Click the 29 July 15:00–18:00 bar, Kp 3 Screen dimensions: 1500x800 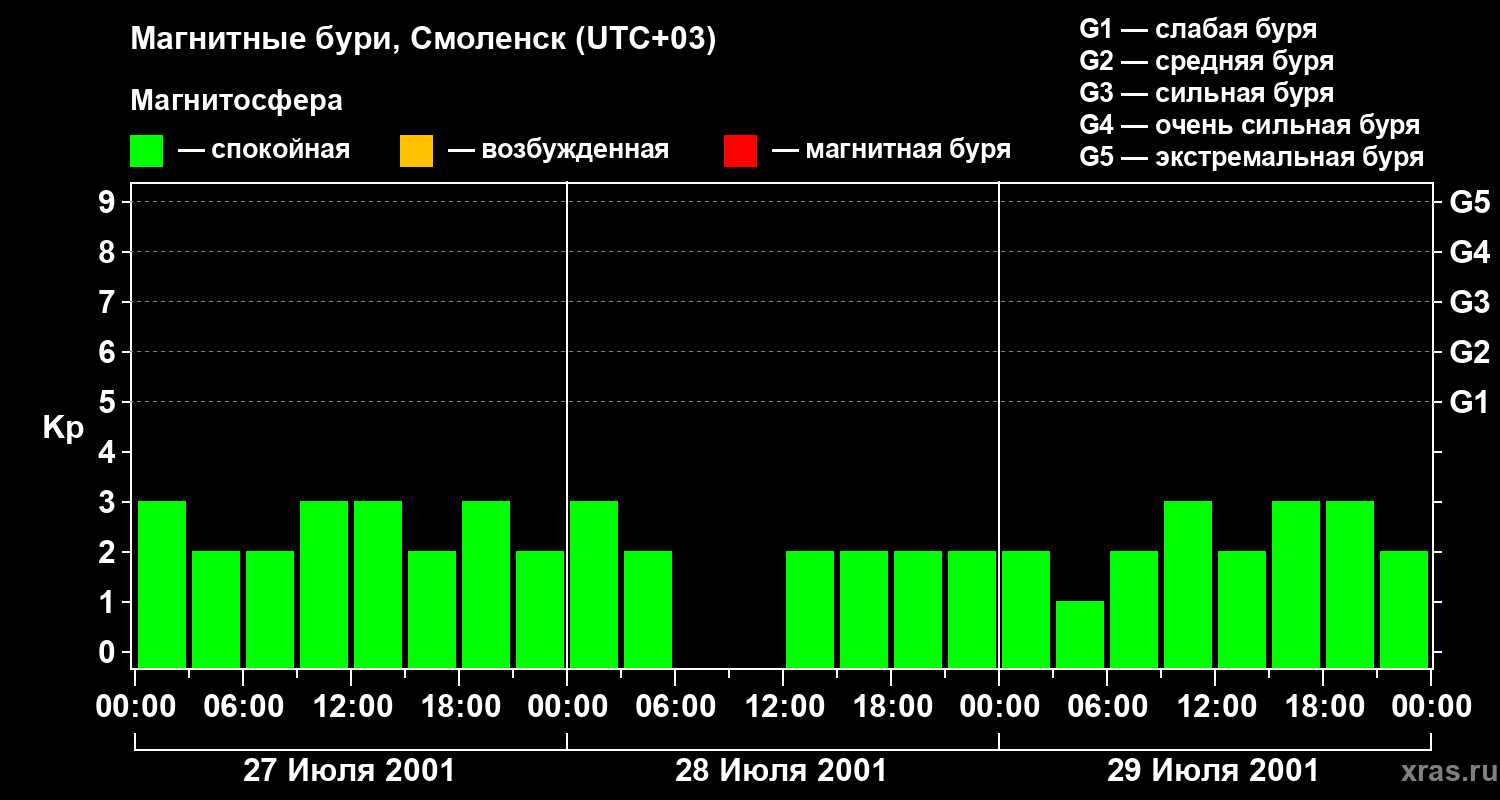click(x=1296, y=584)
